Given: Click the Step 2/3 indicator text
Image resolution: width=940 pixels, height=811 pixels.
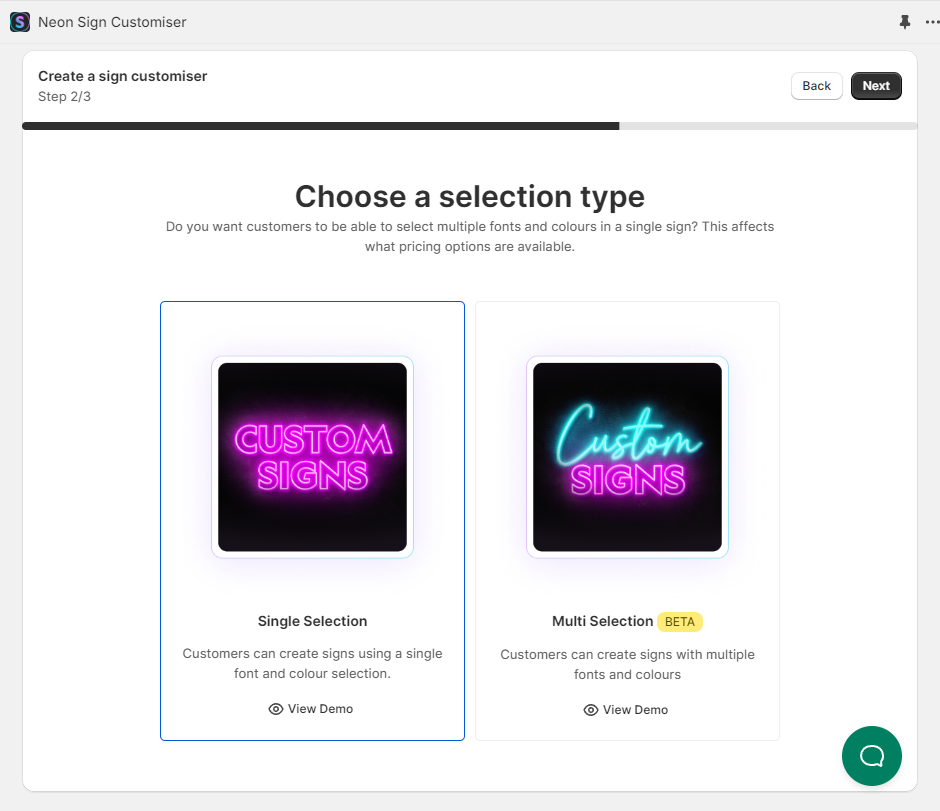Looking at the screenshot, I should [x=64, y=96].
